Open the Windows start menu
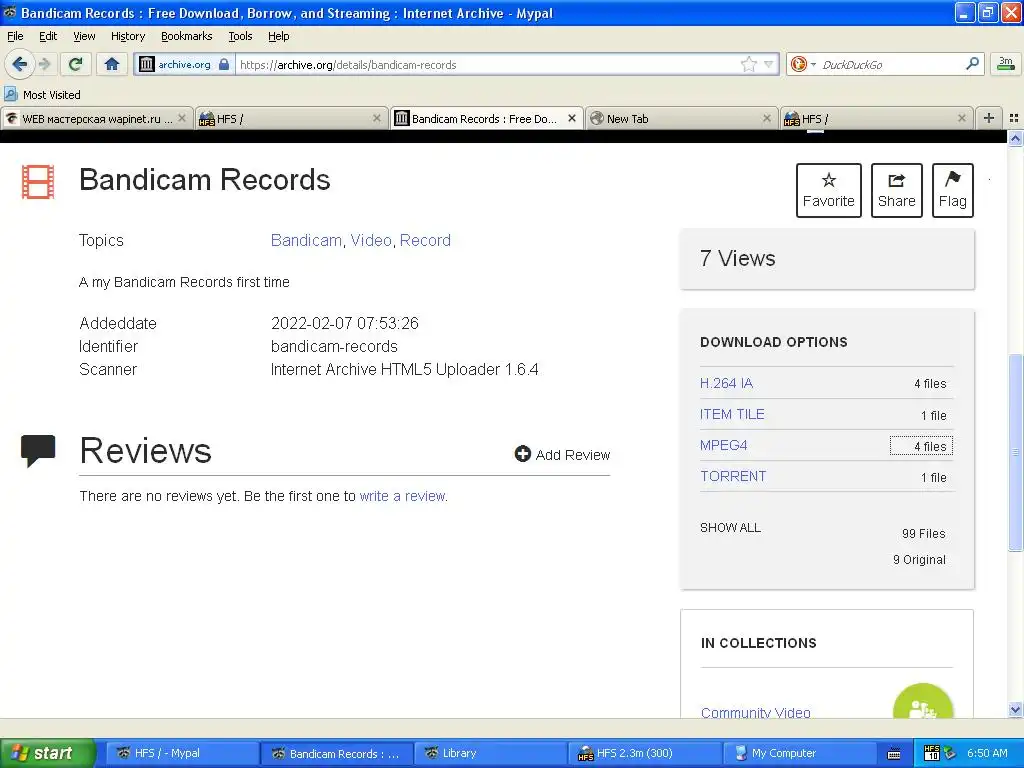This screenshot has height=768, width=1024. coord(47,753)
